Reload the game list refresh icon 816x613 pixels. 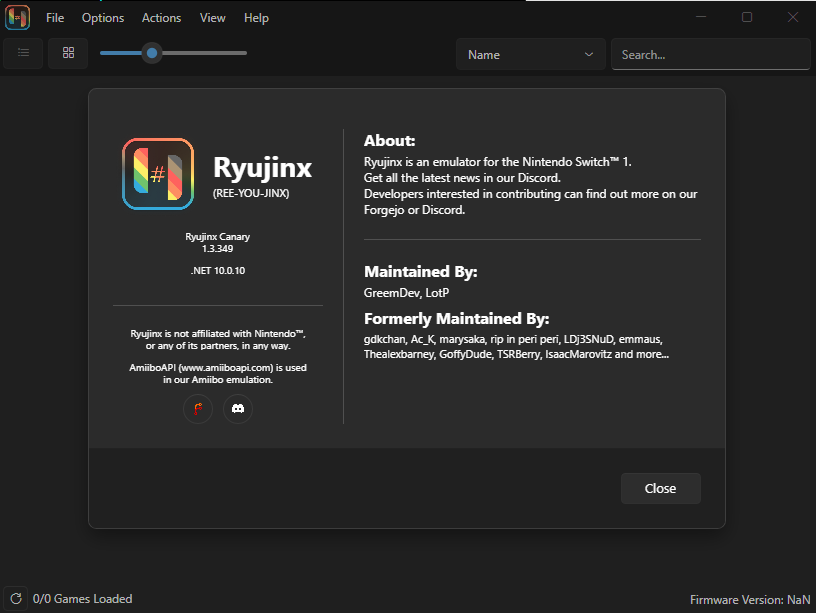(16, 598)
